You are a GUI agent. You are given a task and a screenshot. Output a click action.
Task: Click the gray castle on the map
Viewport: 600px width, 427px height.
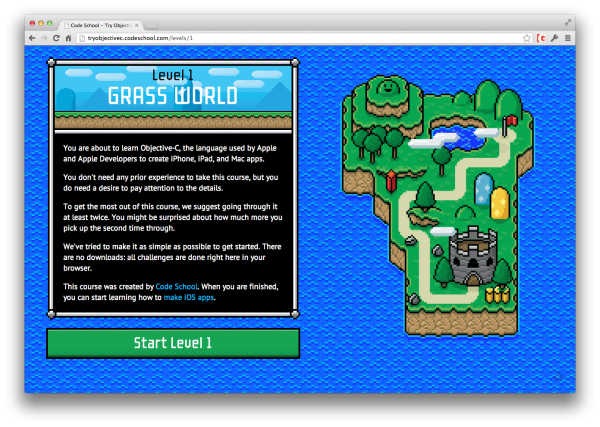click(x=473, y=256)
